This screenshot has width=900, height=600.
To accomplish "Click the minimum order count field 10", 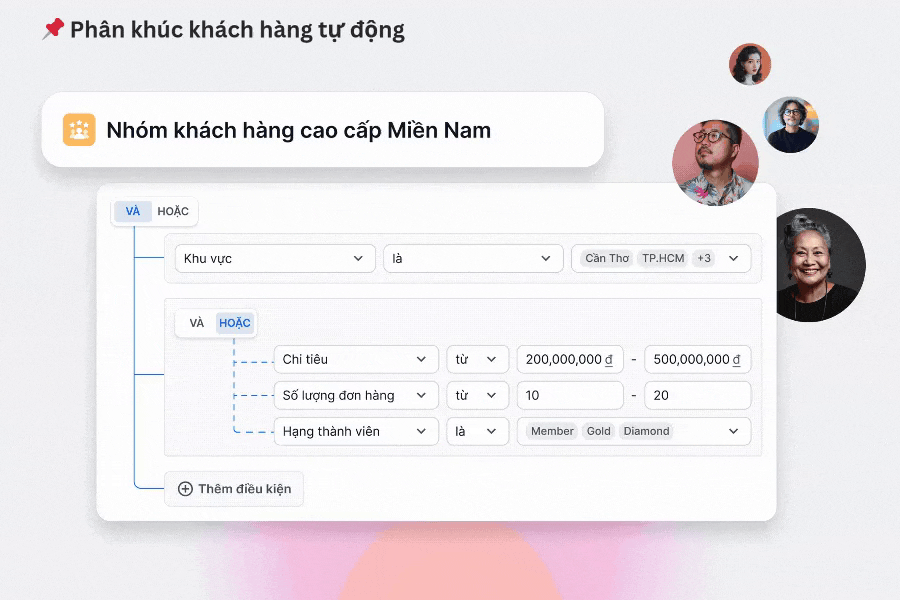I will coord(570,396).
